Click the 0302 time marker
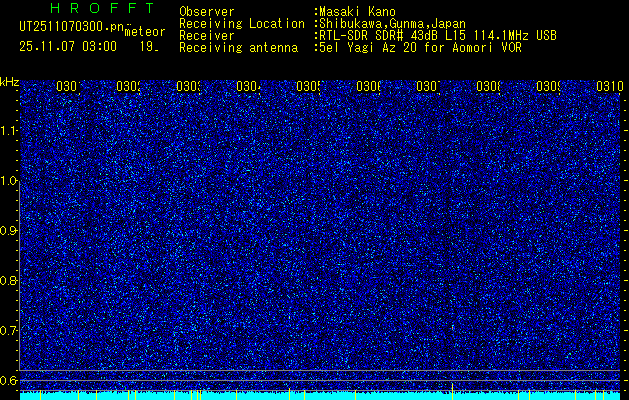 128,86
